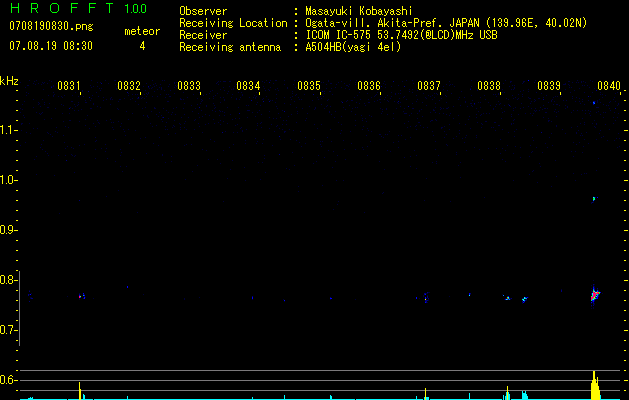Click the 0839 time axis marker
Screen dimensions: 629x400
pyautogui.click(x=549, y=86)
